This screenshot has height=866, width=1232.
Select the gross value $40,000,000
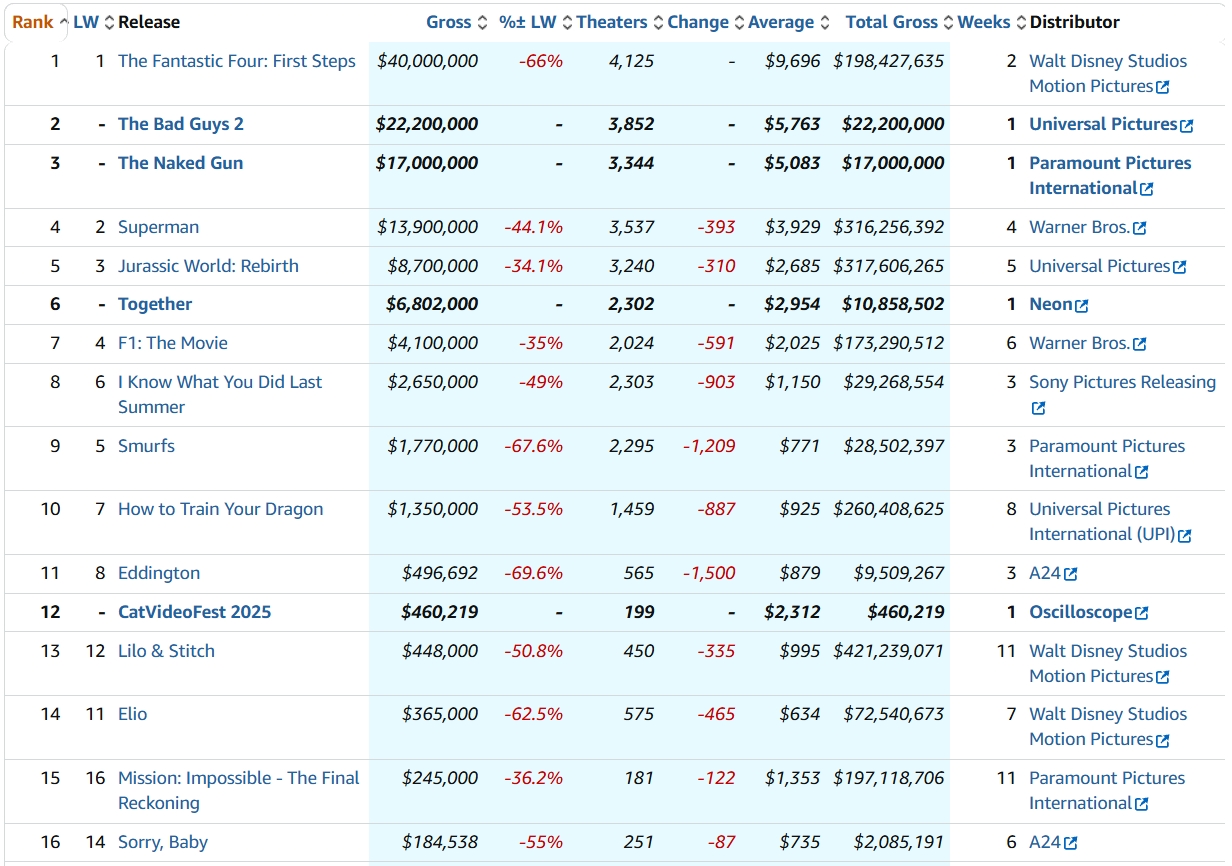tap(427, 61)
